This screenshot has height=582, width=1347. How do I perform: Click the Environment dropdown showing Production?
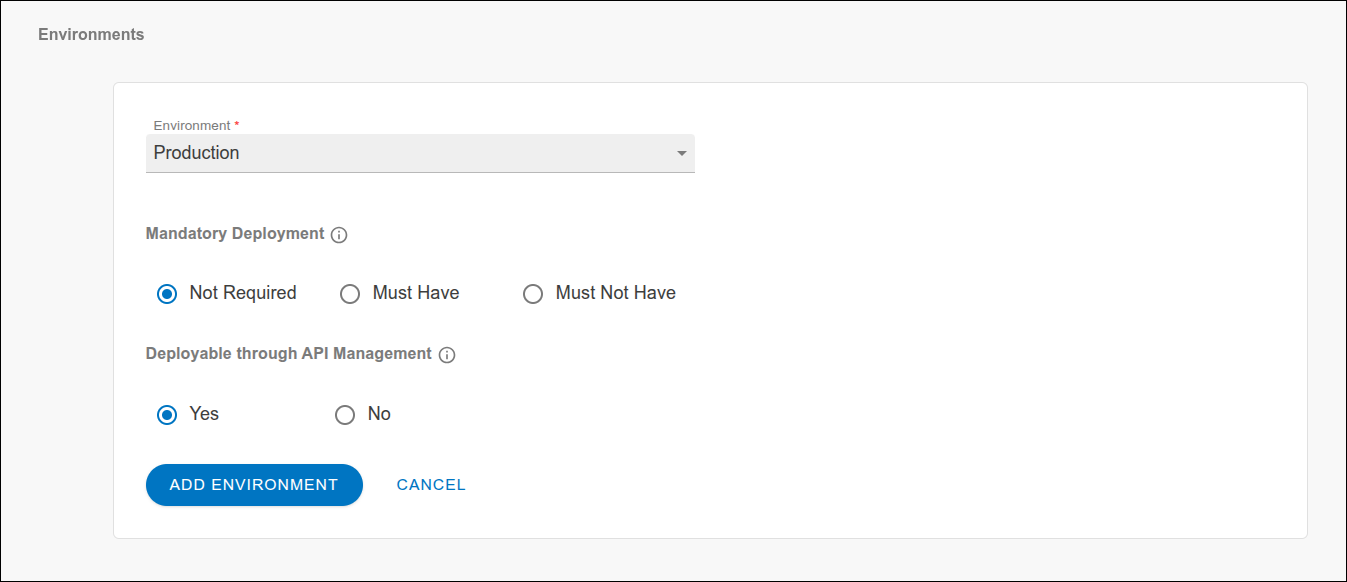click(420, 153)
